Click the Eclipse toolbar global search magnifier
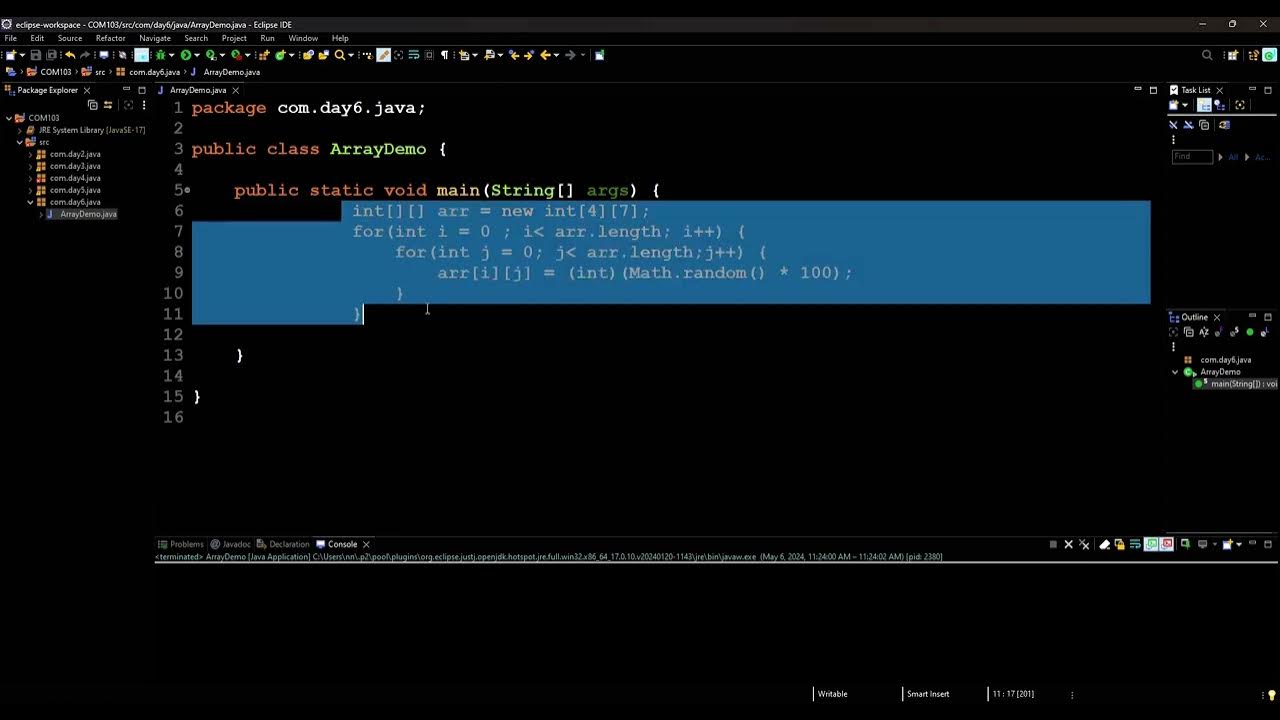The width and height of the screenshot is (1280, 720). [1207, 55]
